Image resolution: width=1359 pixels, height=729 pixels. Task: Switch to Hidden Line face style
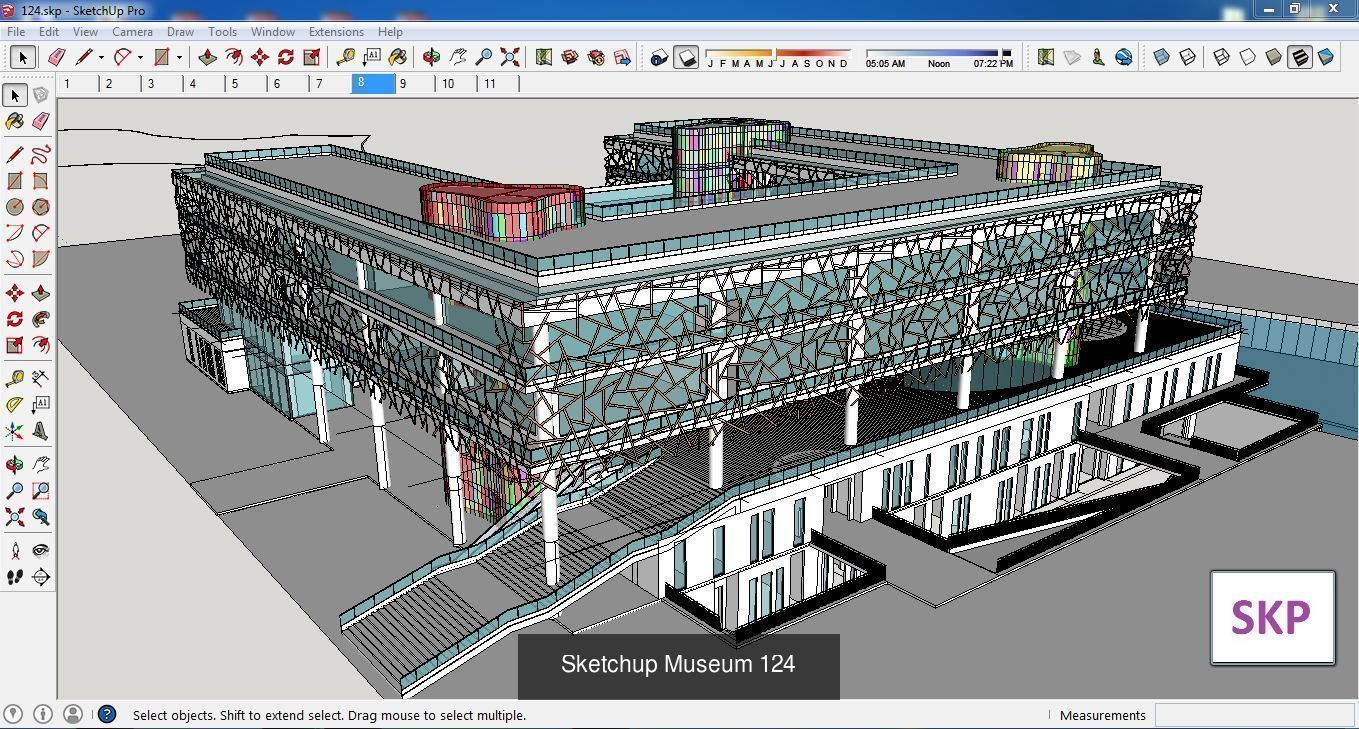[x=1248, y=57]
